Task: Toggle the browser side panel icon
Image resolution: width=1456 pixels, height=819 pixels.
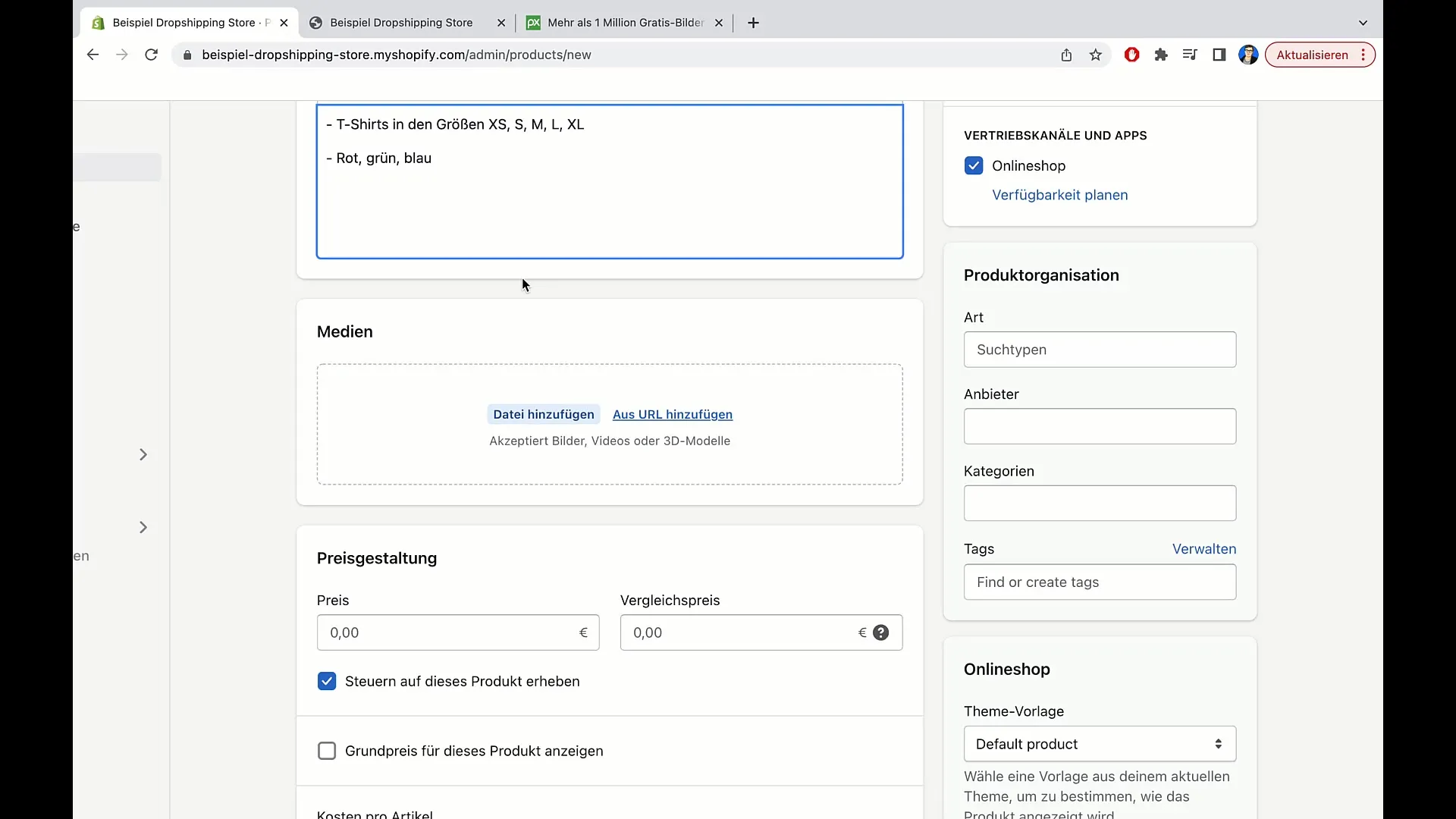Action: tap(1219, 55)
